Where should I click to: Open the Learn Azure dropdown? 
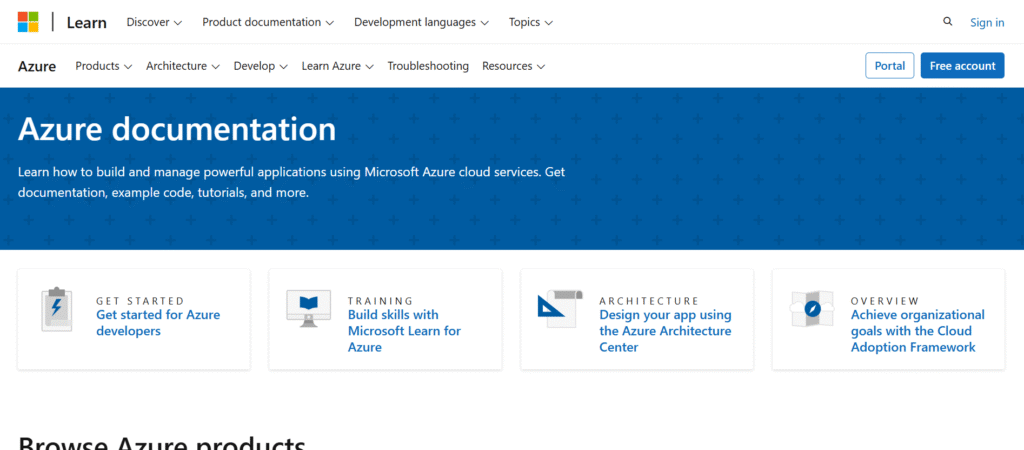pyautogui.click(x=337, y=66)
